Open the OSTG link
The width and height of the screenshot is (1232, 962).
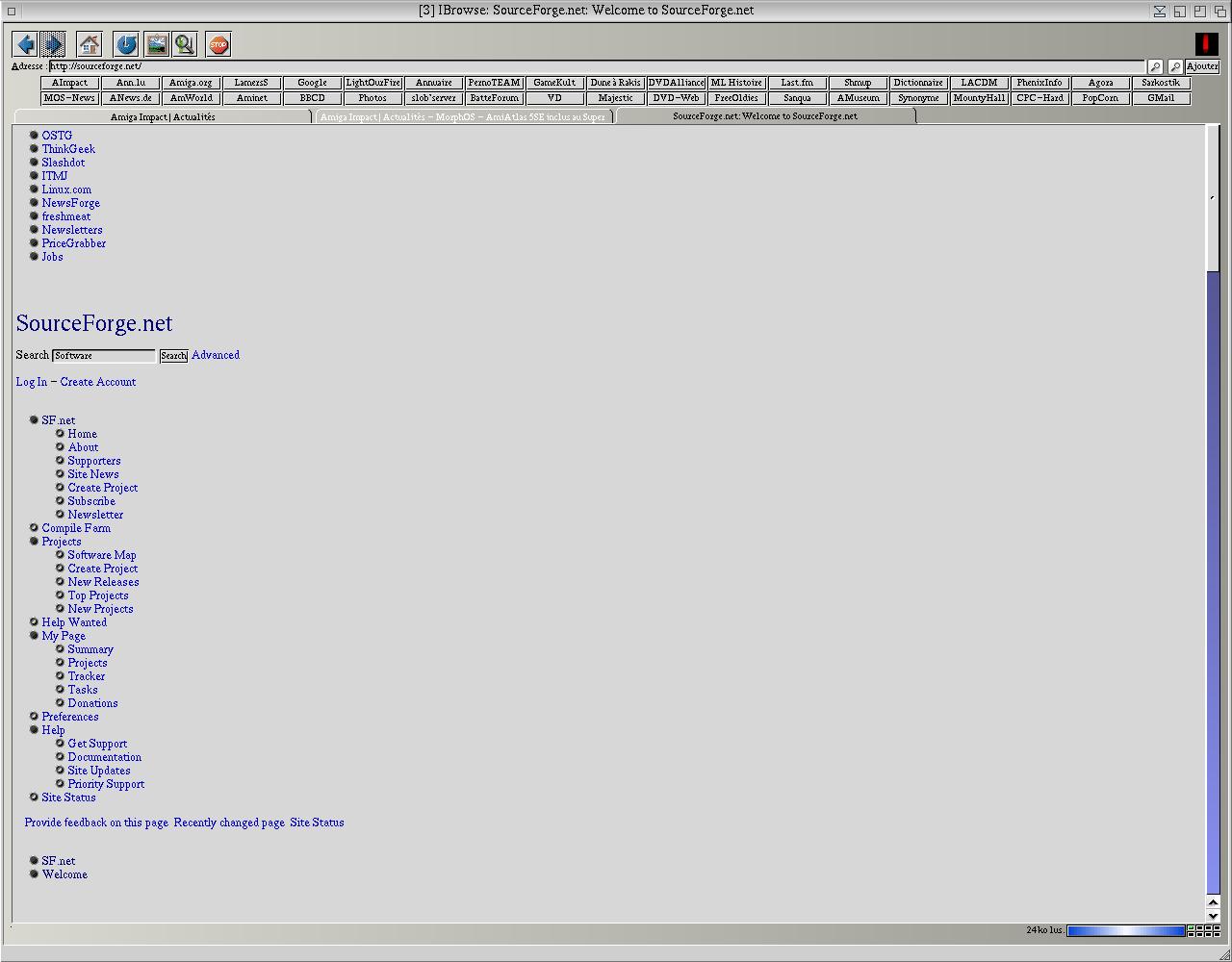click(57, 136)
